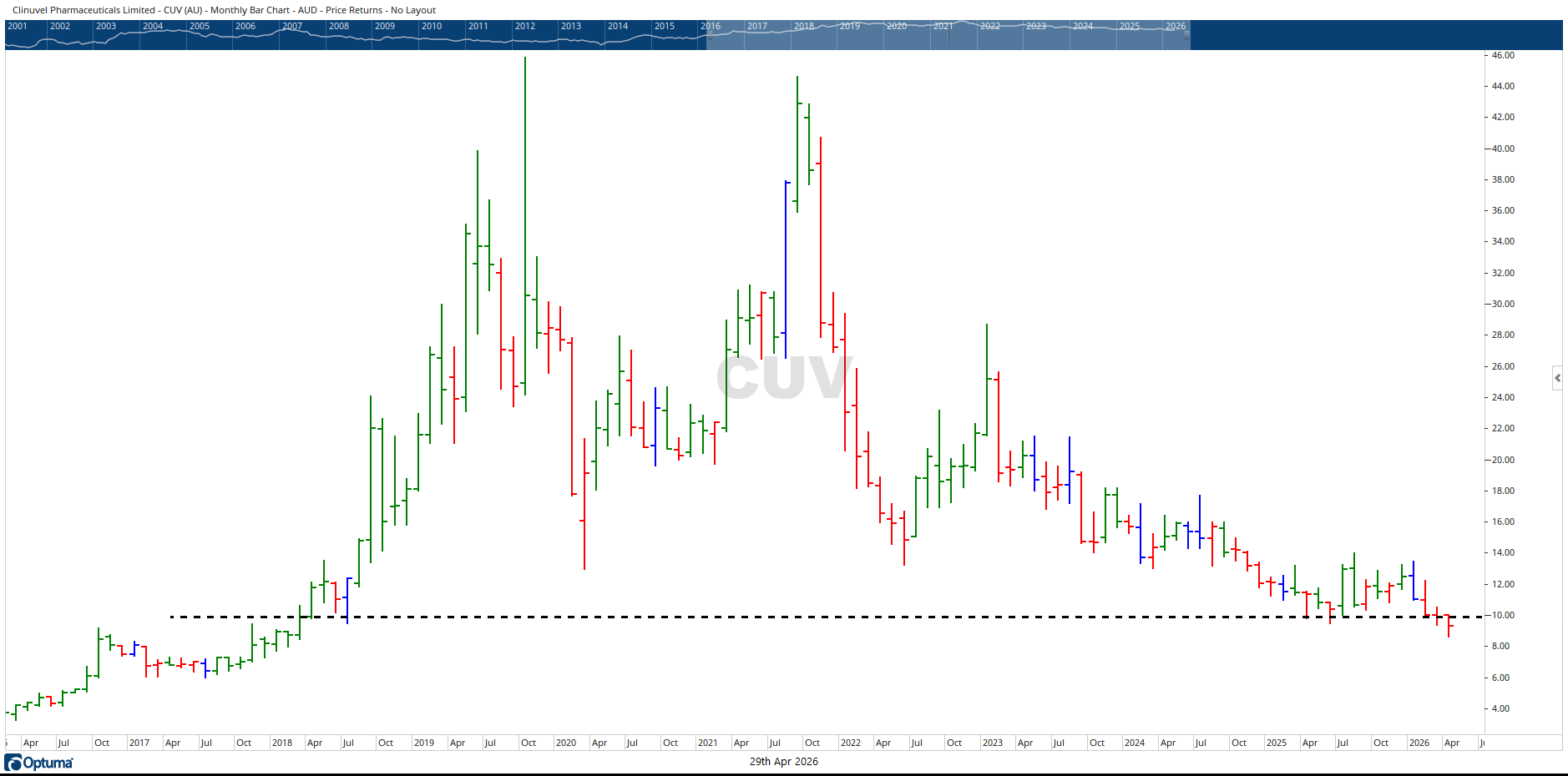Select year 2008 in the top navigator
This screenshot has width=1568, height=776.
pyautogui.click(x=338, y=26)
